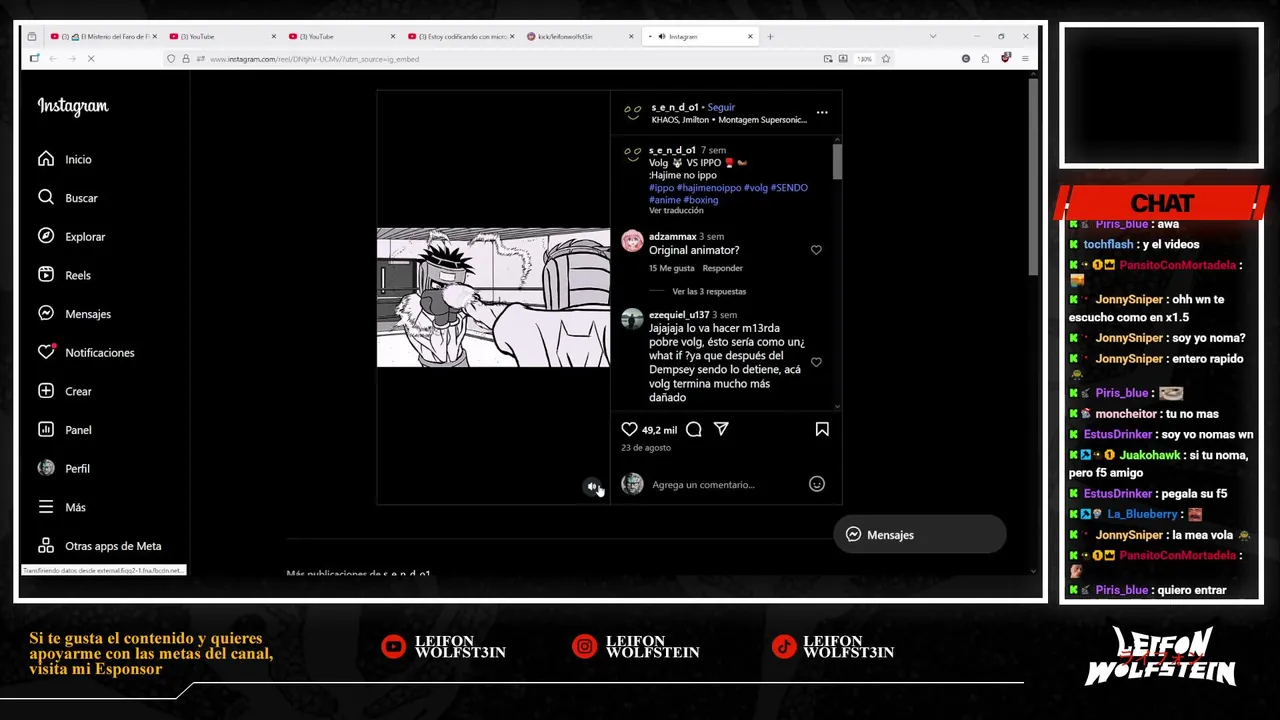This screenshot has height=720, width=1280.
Task: Open Reels from the sidebar
Action: tap(64, 275)
